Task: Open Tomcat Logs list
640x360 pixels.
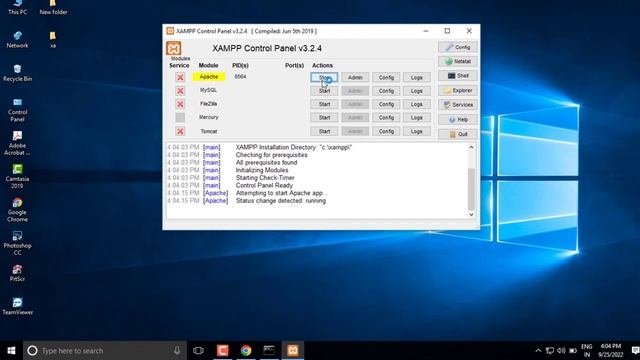Action: click(x=417, y=131)
